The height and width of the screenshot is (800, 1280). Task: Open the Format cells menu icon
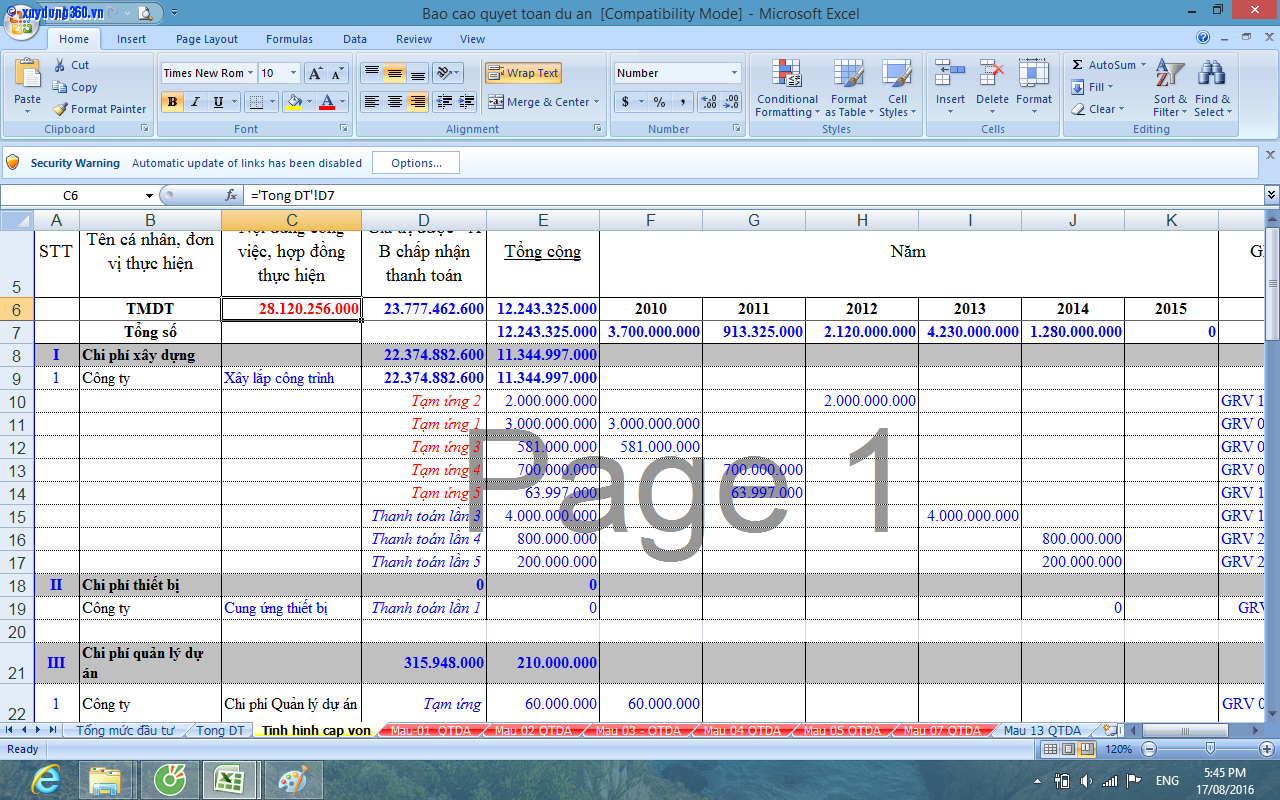point(1034,73)
